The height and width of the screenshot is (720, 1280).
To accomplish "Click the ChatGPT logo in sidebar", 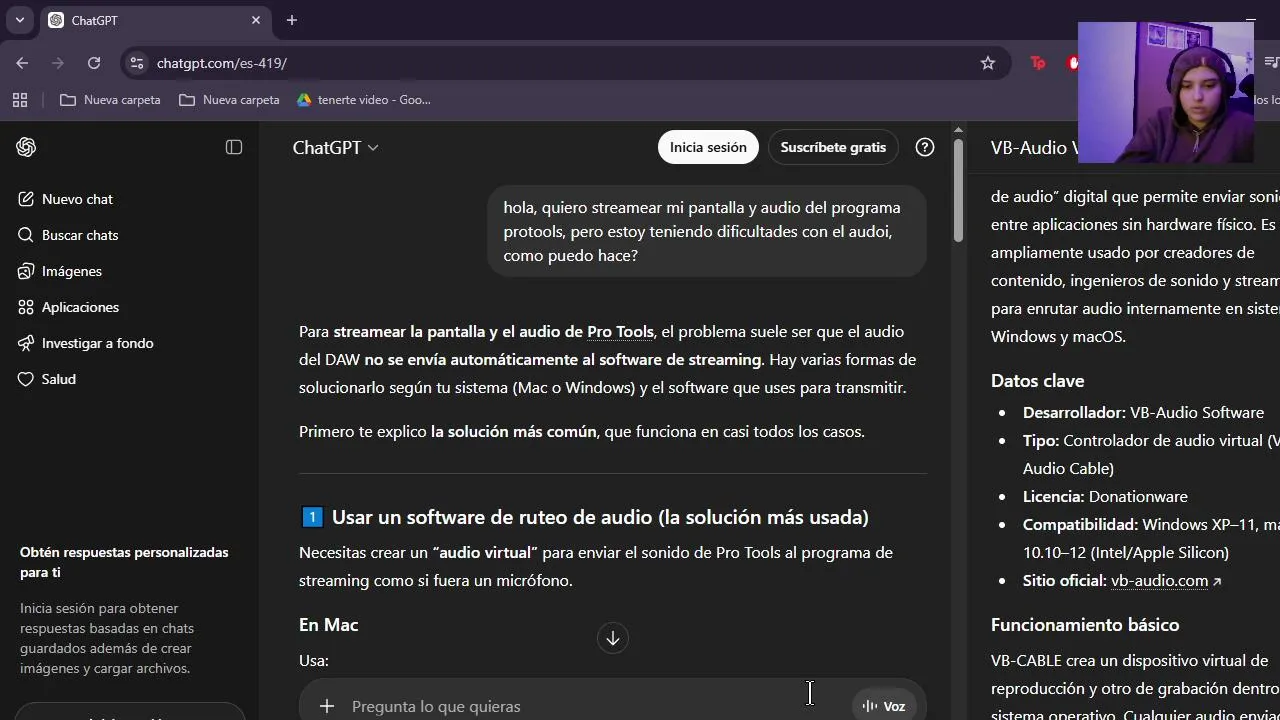I will (x=26, y=147).
